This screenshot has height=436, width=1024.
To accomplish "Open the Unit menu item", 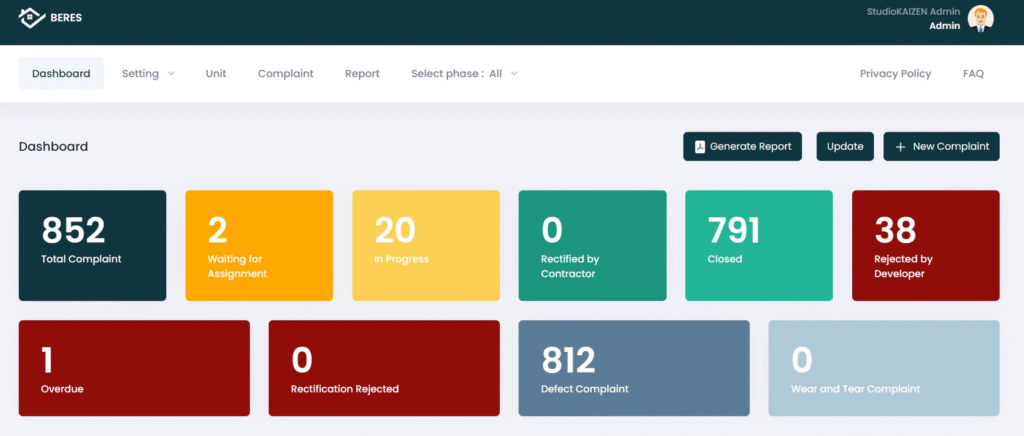I will pyautogui.click(x=216, y=74).
